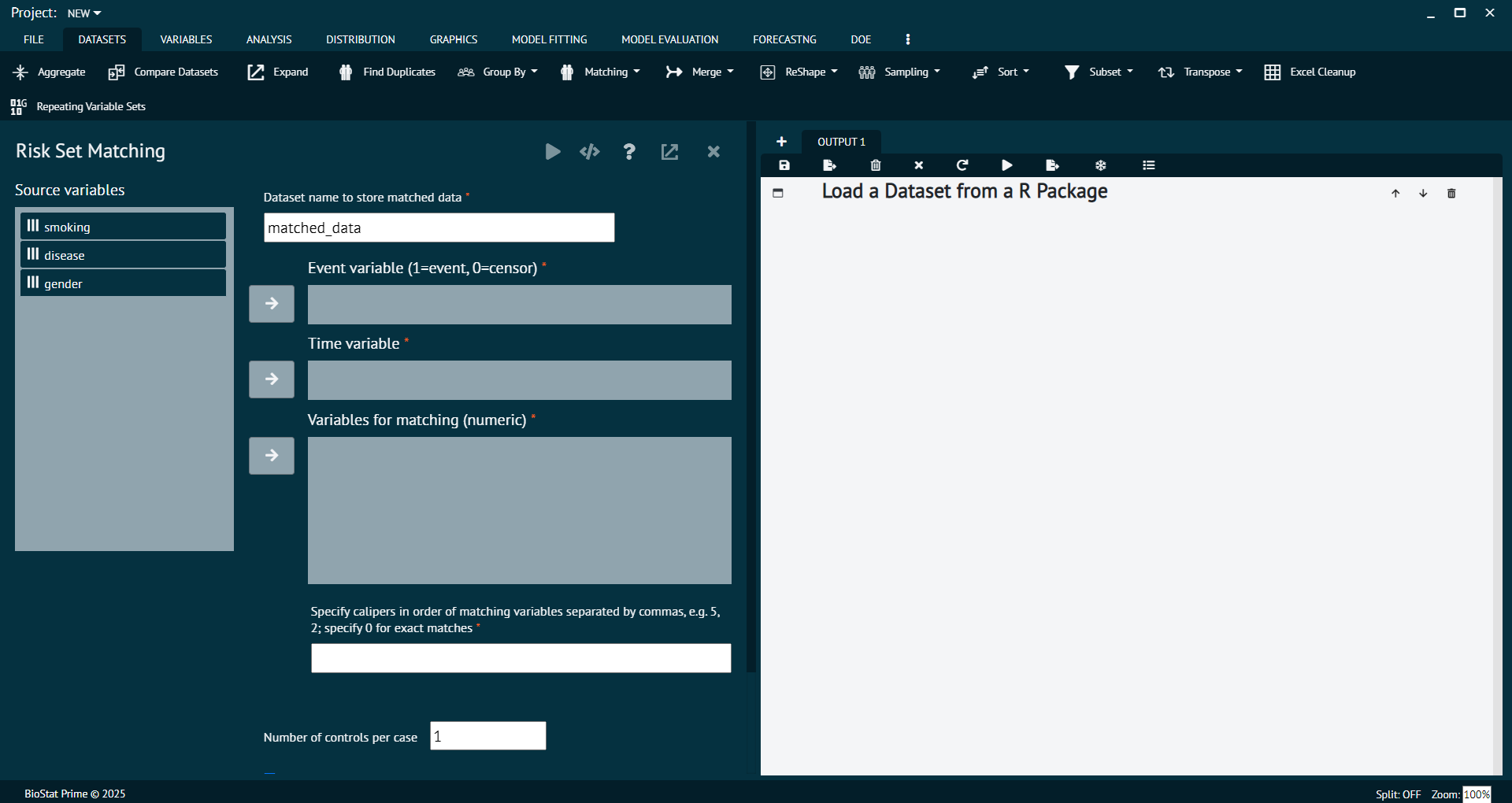This screenshot has height=803, width=1512.
Task: Run the Risk Set Matching dialog
Action: [x=553, y=151]
